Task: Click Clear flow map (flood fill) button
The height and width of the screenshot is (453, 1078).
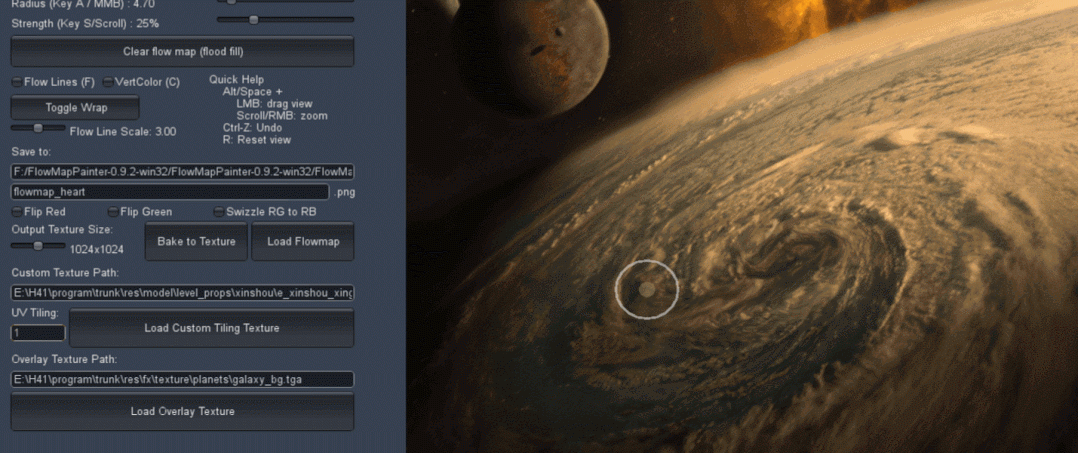Action: [x=182, y=52]
